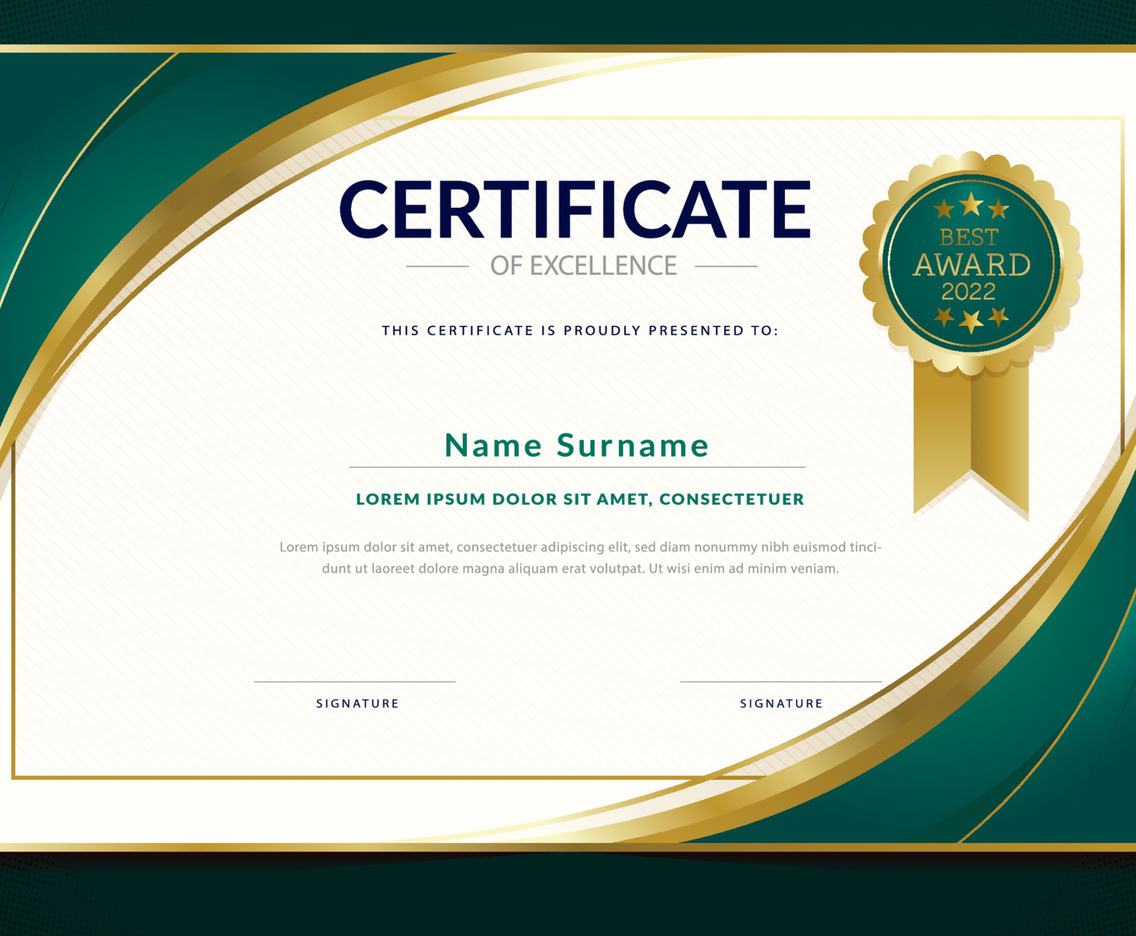Click the left SIGNATURE label
1136x936 pixels.
(x=357, y=703)
